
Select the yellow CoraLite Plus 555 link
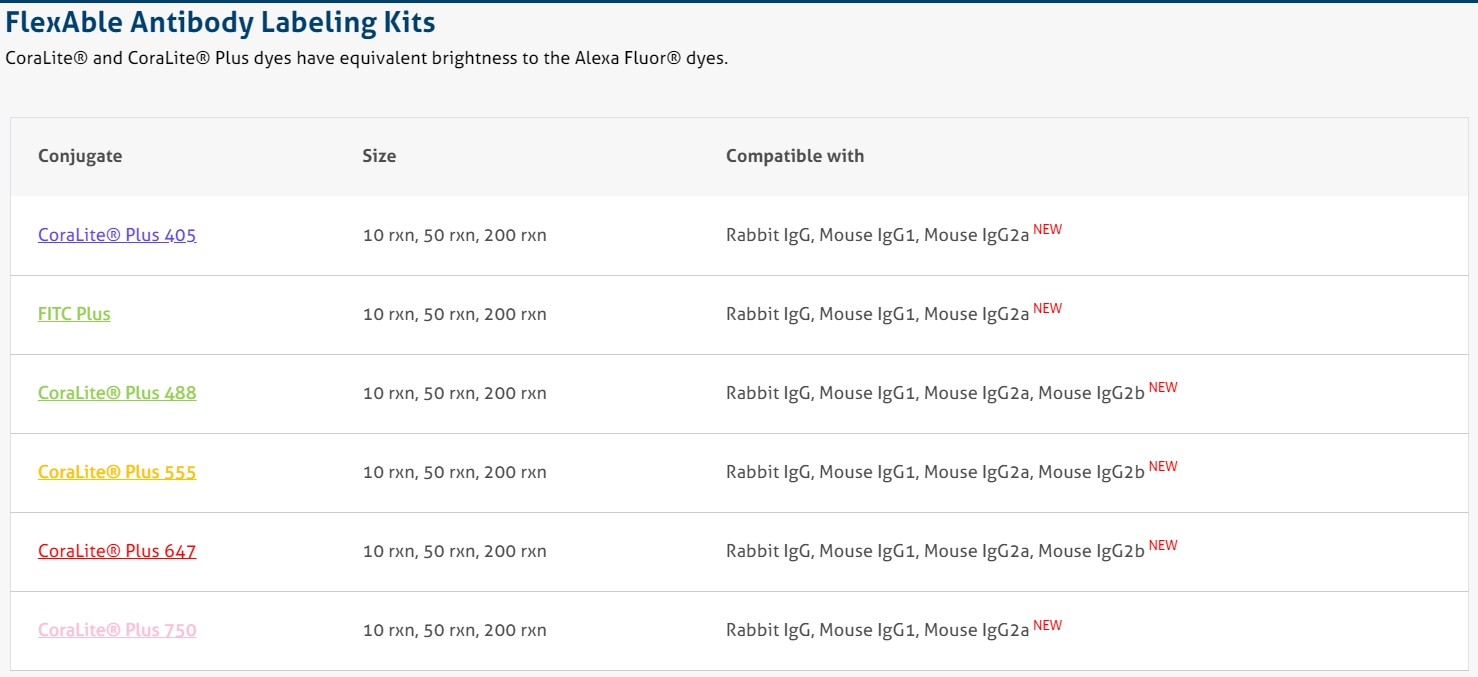[x=117, y=472]
